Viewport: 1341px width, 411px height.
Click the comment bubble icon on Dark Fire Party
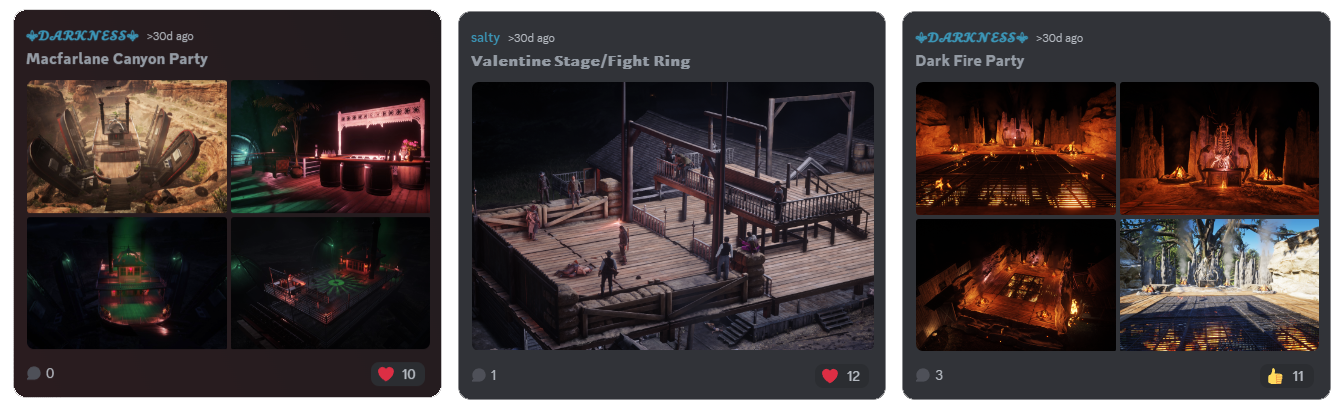pos(922,376)
